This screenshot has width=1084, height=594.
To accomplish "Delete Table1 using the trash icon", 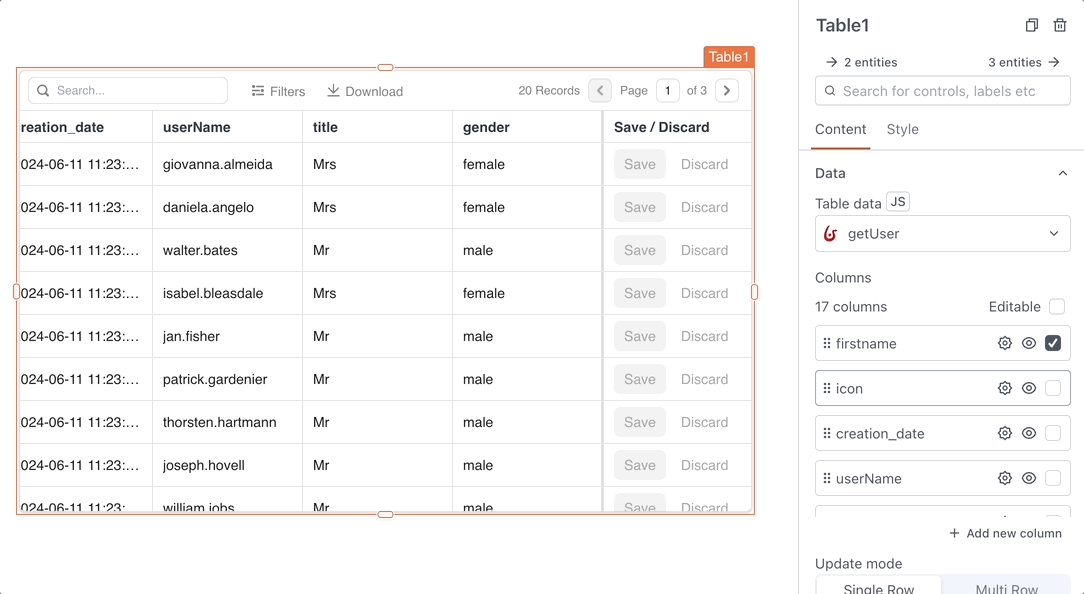I will (x=1060, y=26).
